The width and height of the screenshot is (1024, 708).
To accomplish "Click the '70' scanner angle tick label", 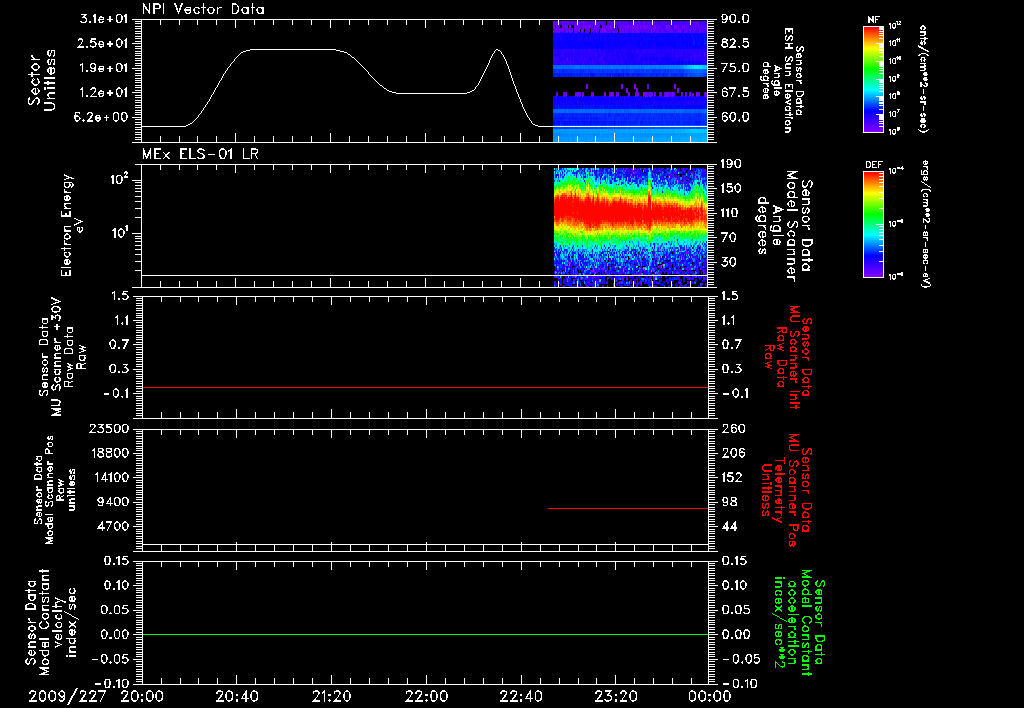I will [x=729, y=238].
